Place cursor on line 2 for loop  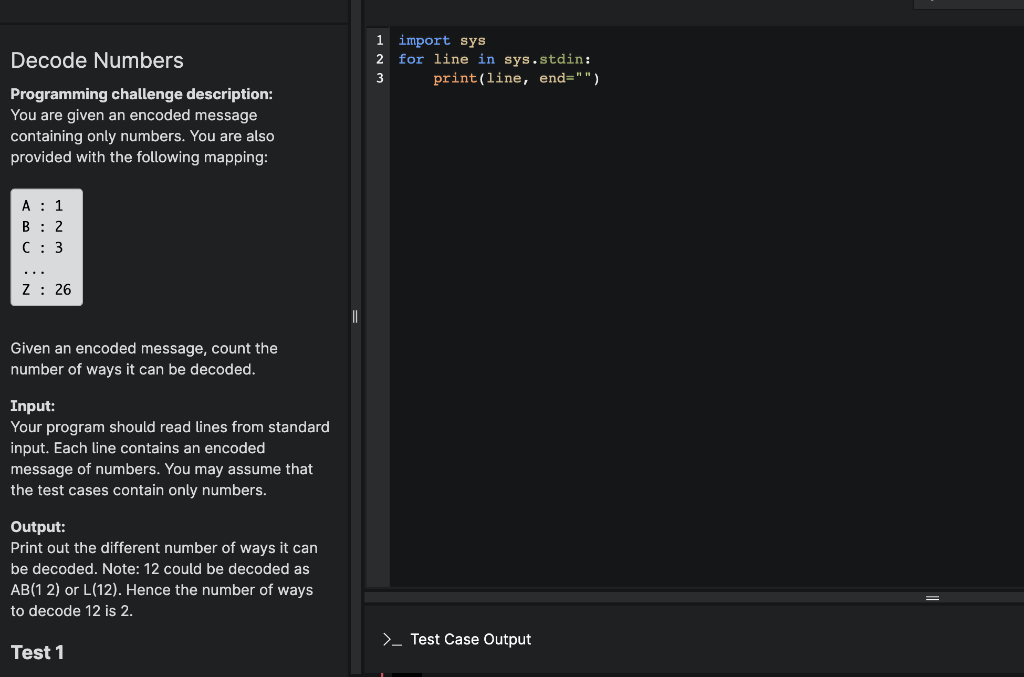[x=494, y=59]
